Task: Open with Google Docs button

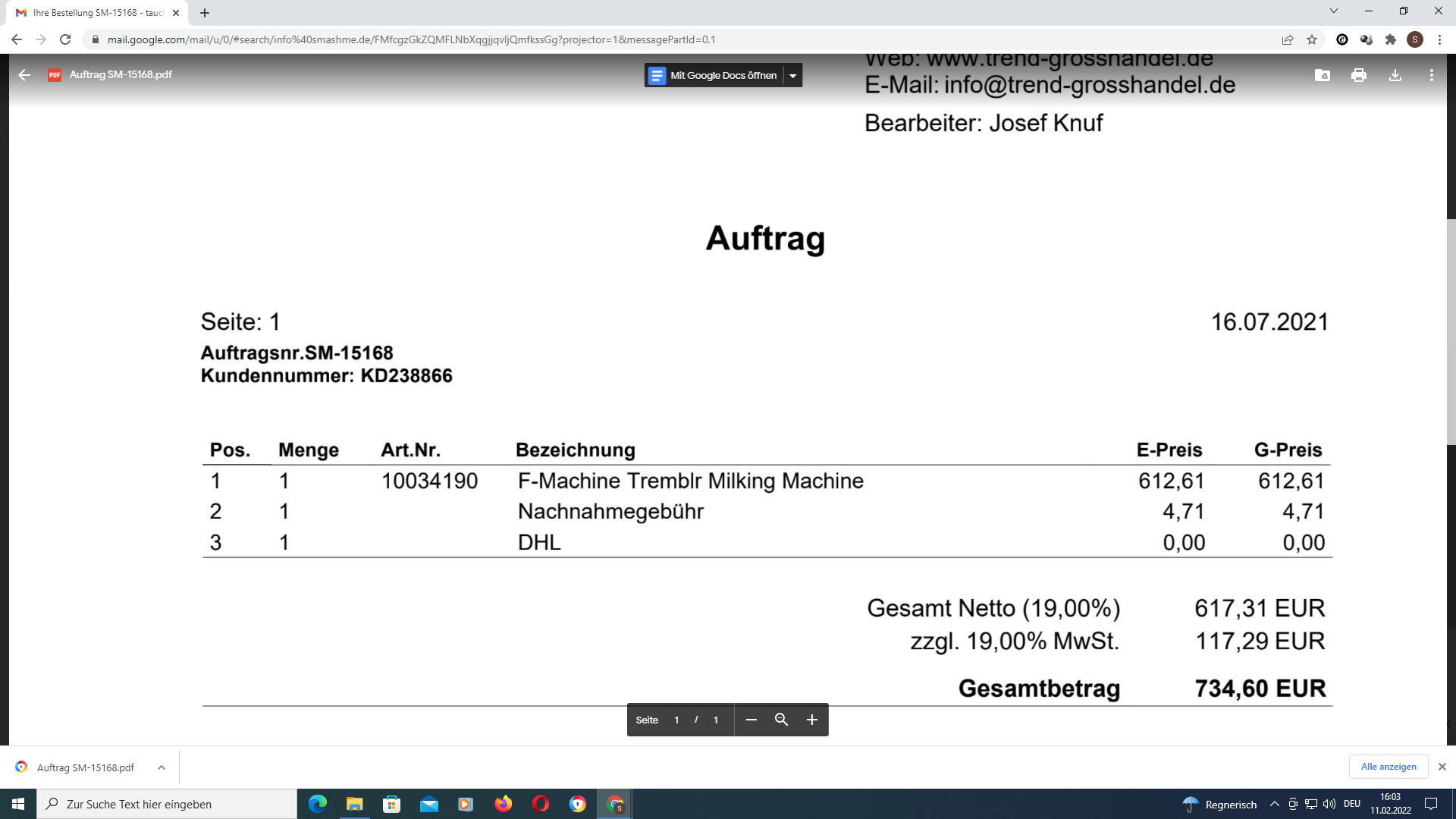Action: [713, 75]
